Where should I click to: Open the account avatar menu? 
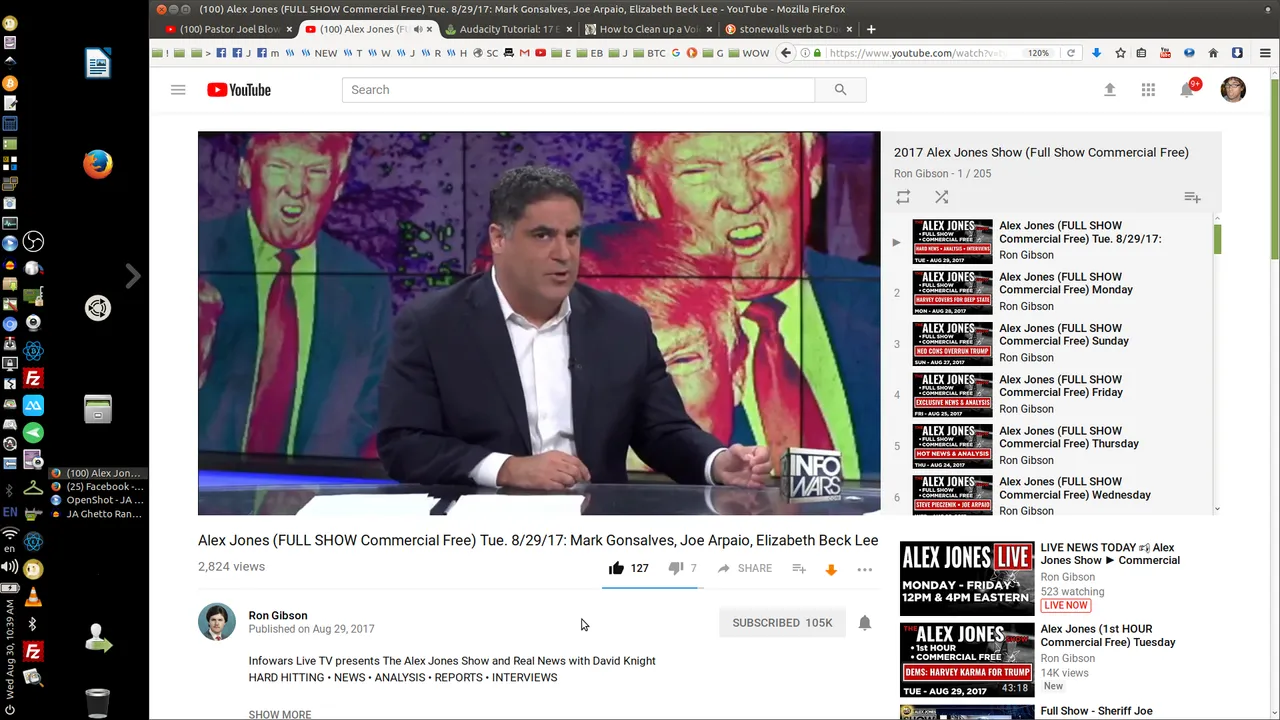point(1233,90)
